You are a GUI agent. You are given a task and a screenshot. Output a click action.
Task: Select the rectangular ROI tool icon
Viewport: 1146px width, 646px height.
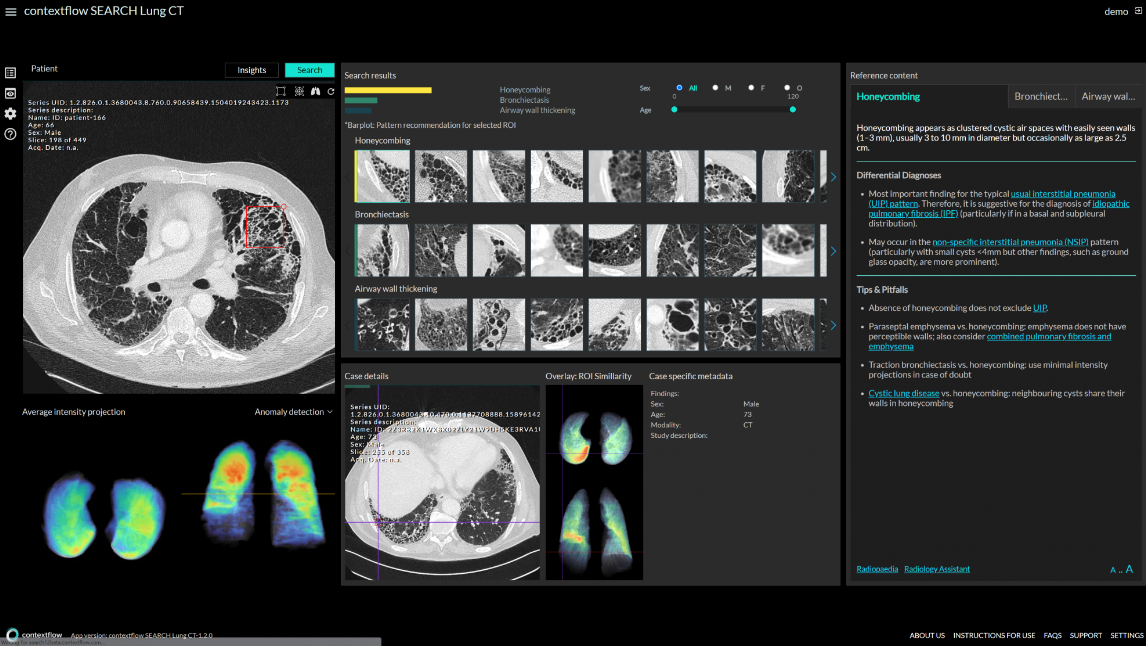tap(281, 91)
